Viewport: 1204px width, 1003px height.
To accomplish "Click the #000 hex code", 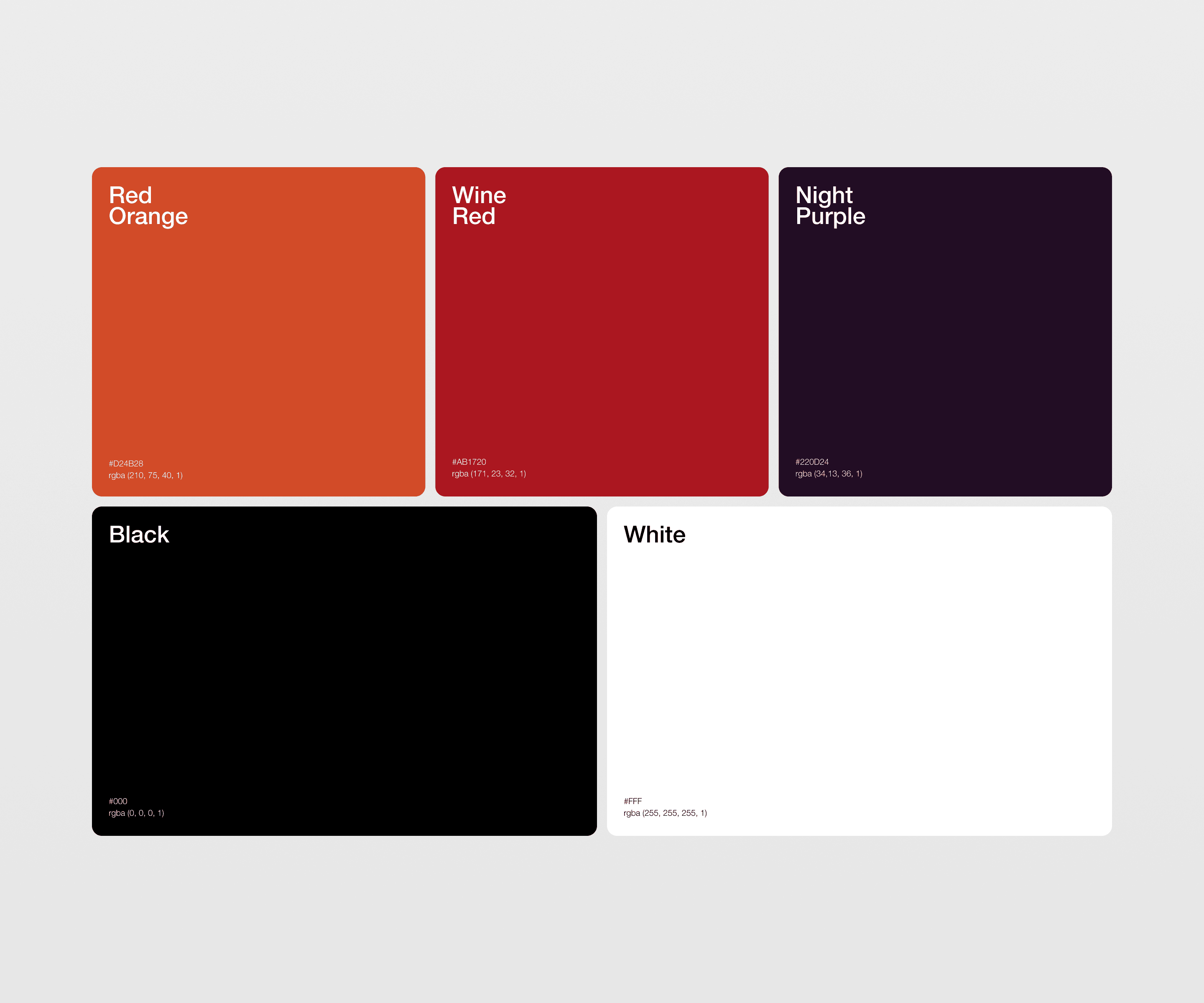I will pos(117,801).
